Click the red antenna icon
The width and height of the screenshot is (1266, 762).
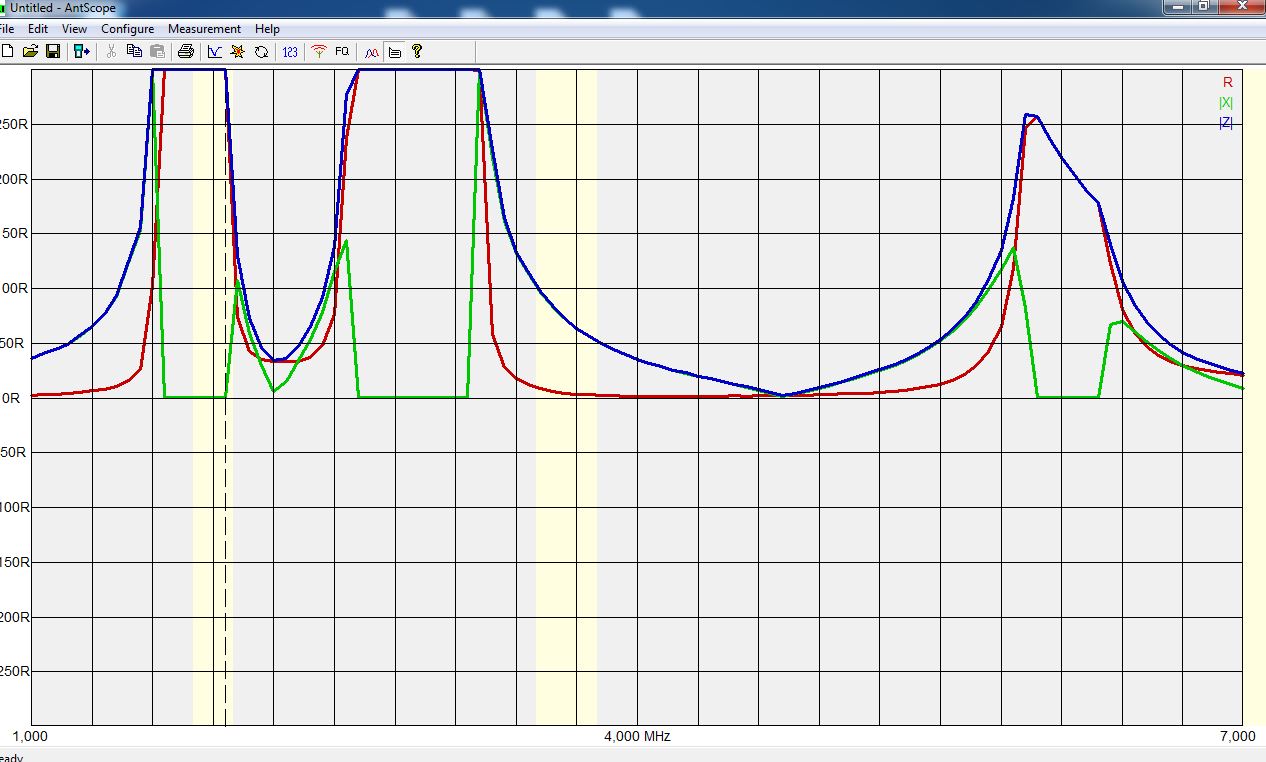[x=319, y=51]
